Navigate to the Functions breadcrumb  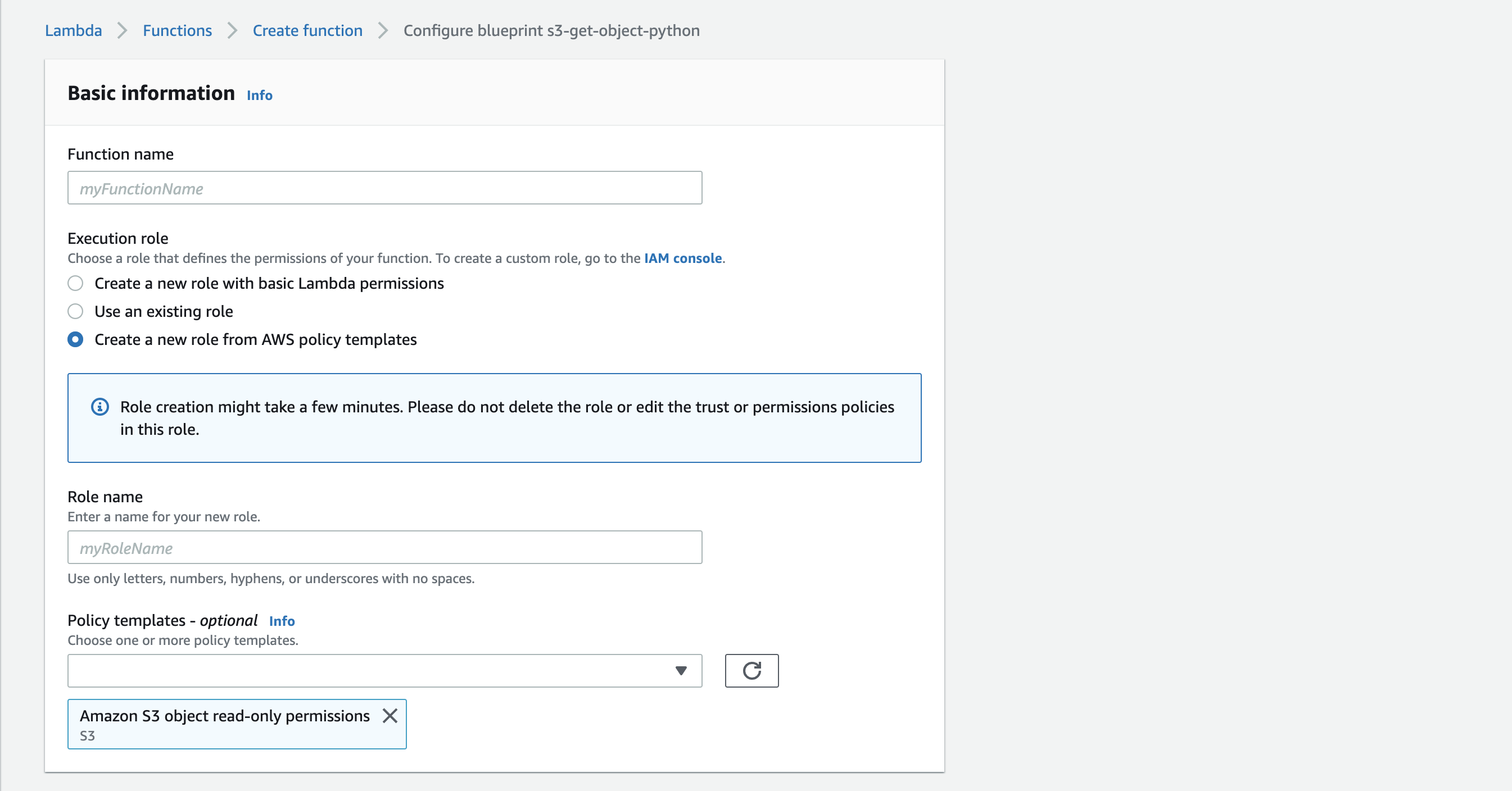tap(177, 30)
